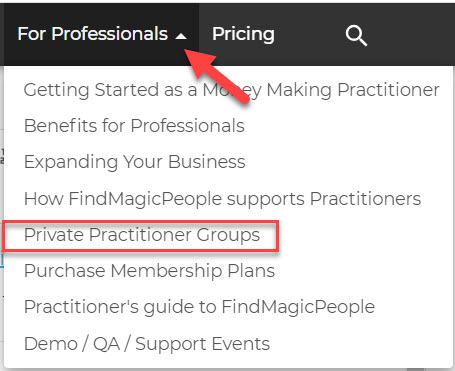
Task: Go to the Pricing nav item
Action: 243,34
